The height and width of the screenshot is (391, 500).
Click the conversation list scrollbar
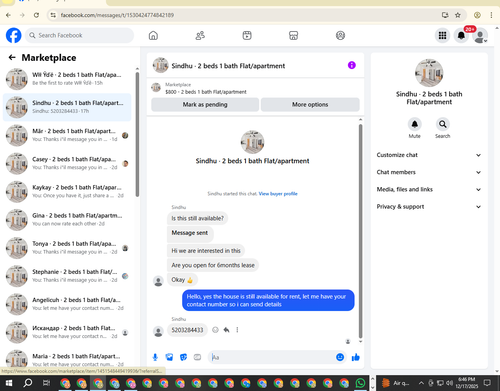point(137,134)
